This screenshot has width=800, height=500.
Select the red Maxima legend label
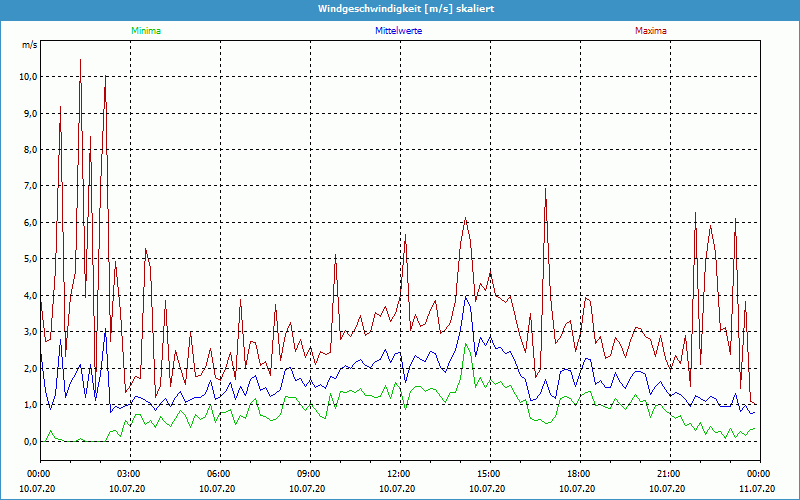650,31
